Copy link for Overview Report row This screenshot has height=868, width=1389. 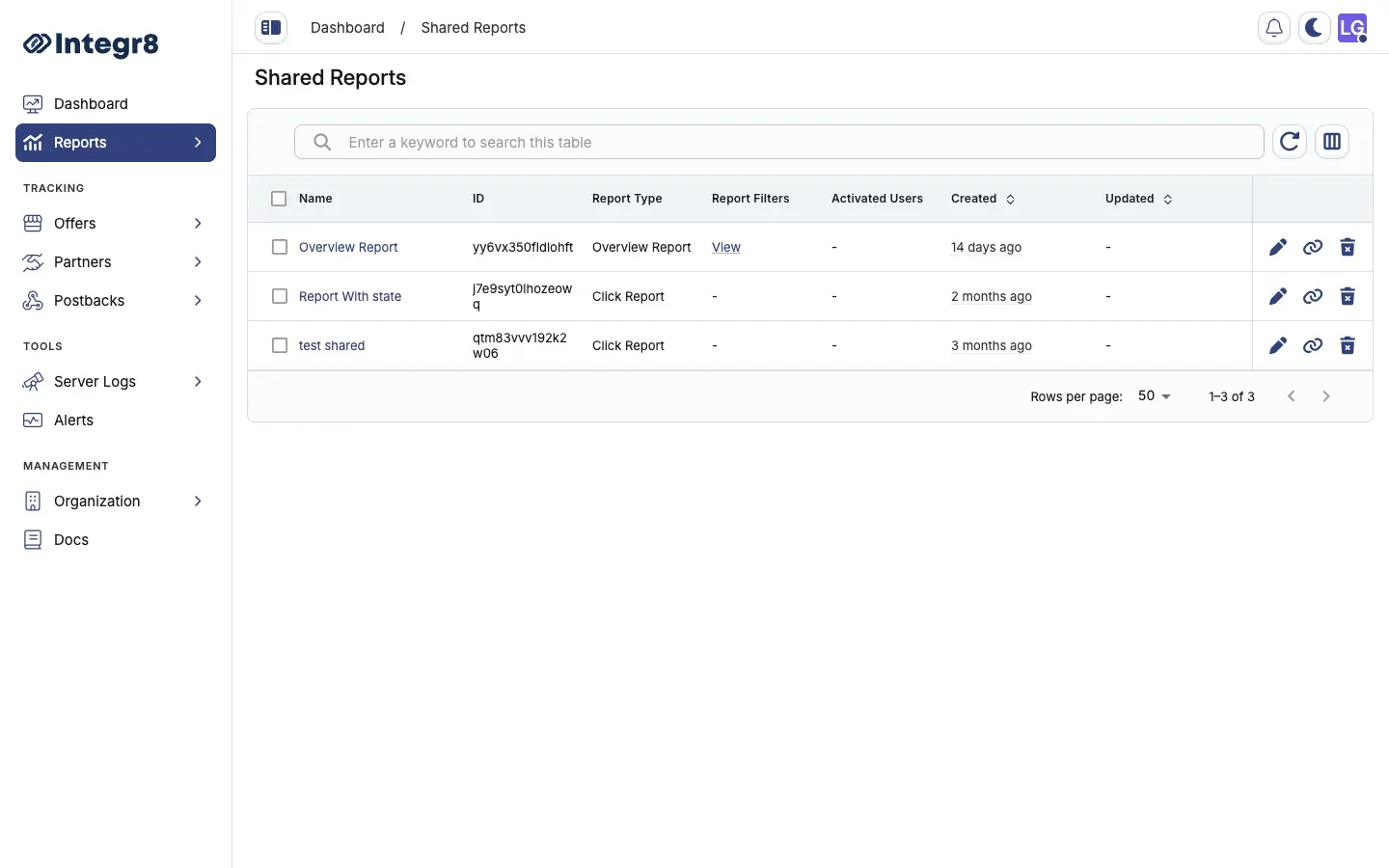coord(1313,247)
